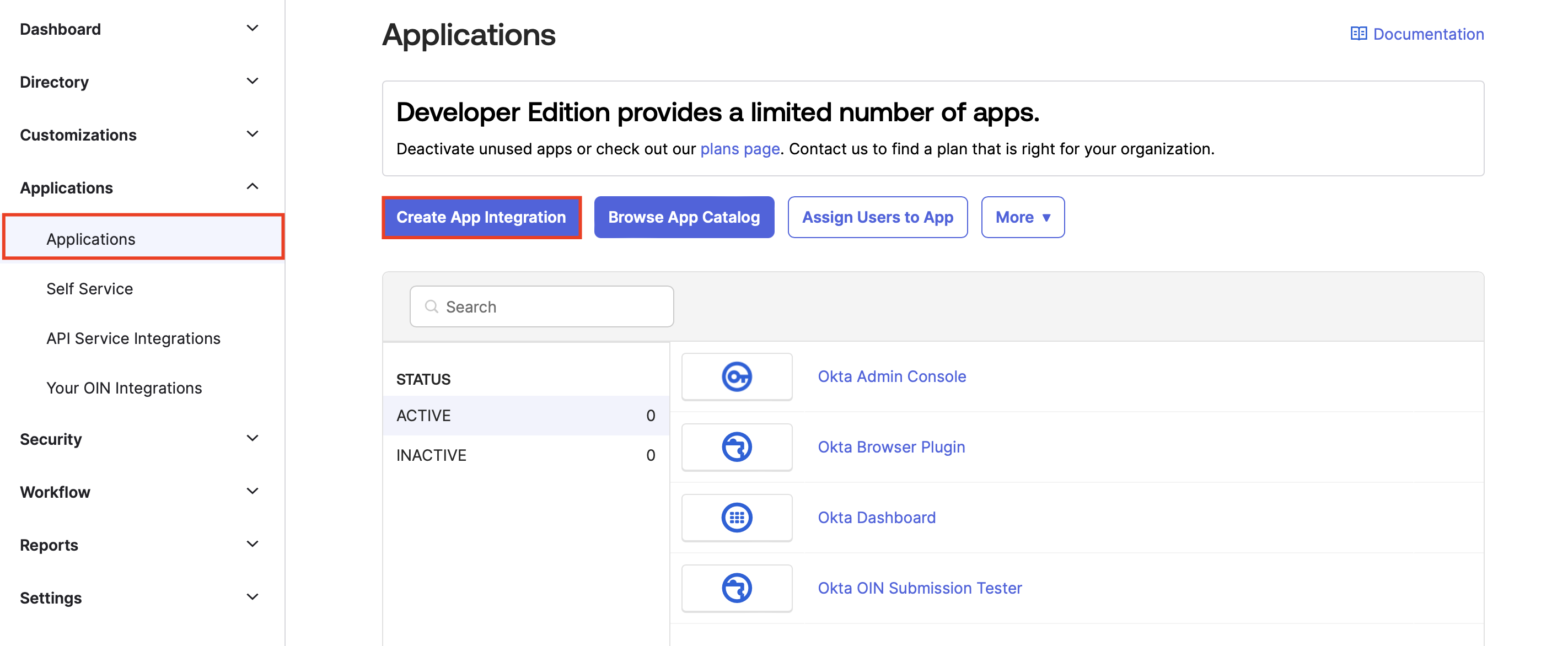Open Your OIN Integrations page
Viewport: 1568px width, 646px height.
coord(124,388)
